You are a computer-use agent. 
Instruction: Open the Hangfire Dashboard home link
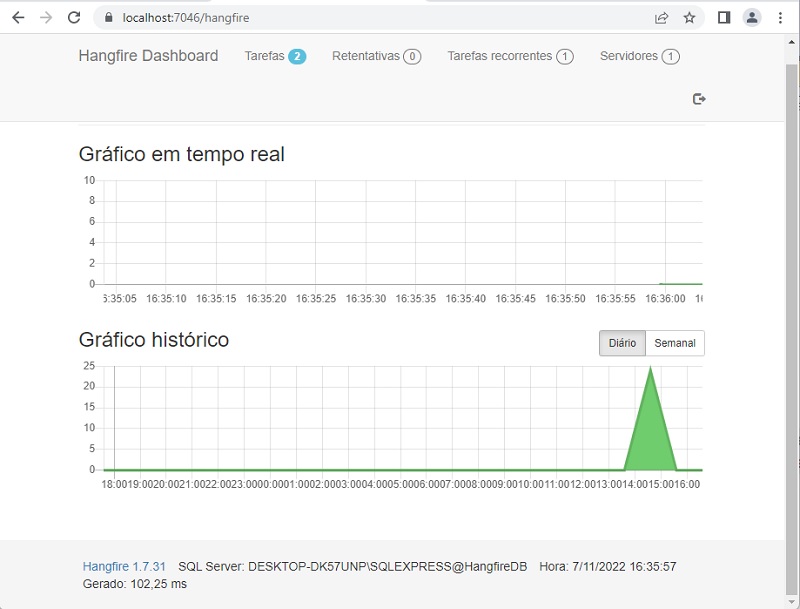(x=148, y=56)
